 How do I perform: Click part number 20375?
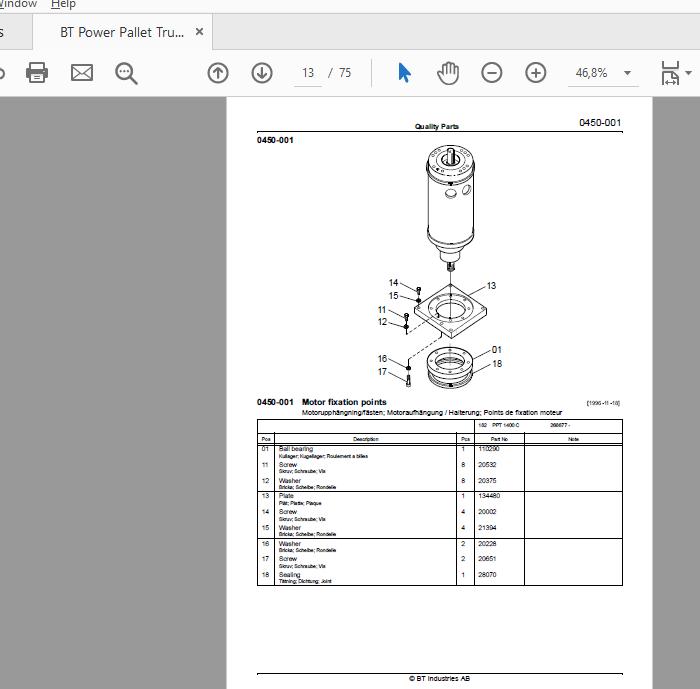487,481
